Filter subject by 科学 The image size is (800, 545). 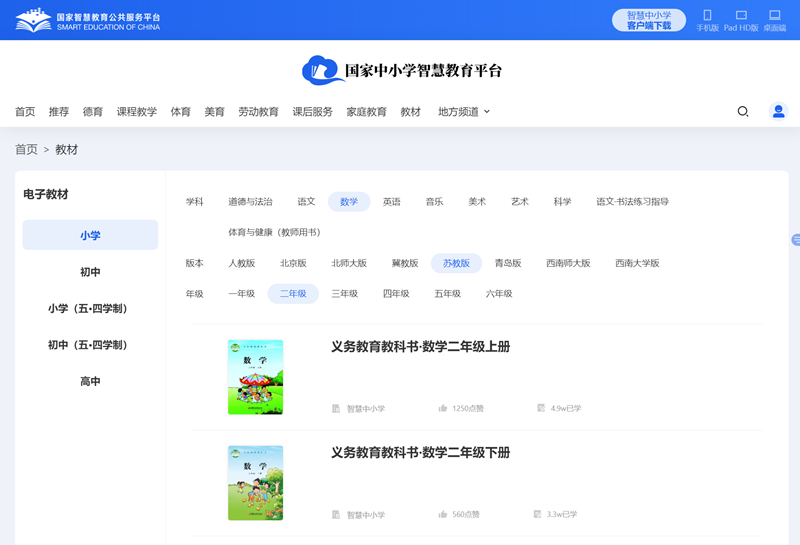[562, 202]
